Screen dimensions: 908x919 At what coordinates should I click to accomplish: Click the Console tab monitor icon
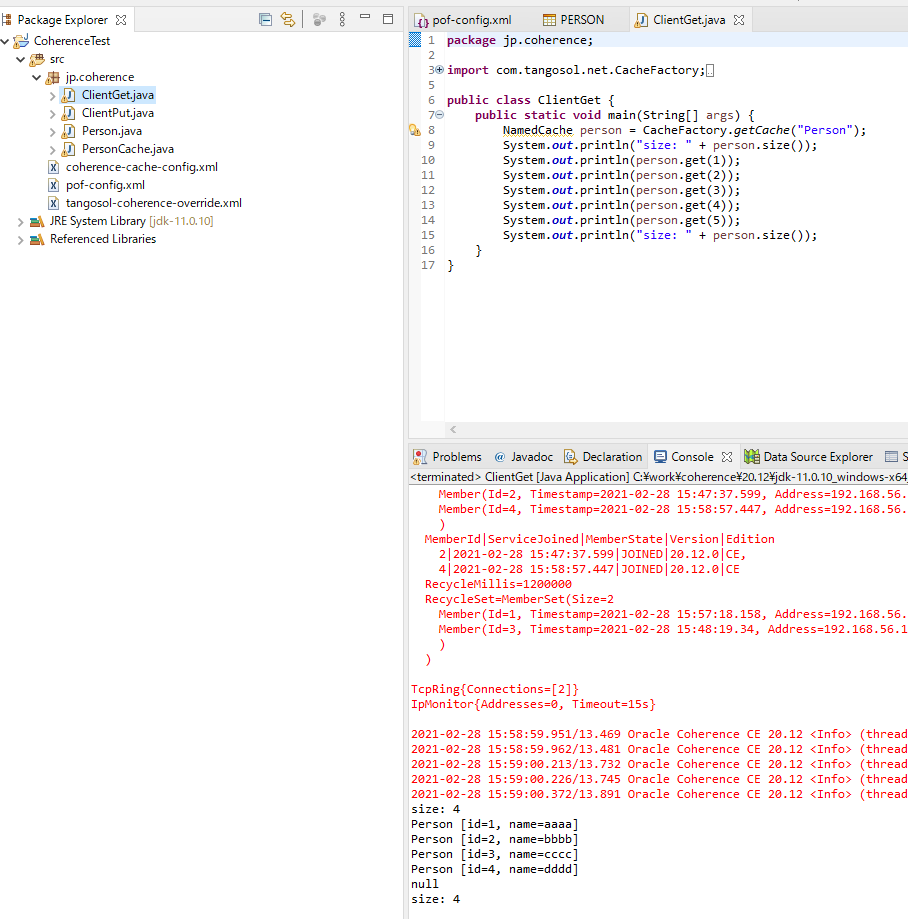click(x=661, y=457)
